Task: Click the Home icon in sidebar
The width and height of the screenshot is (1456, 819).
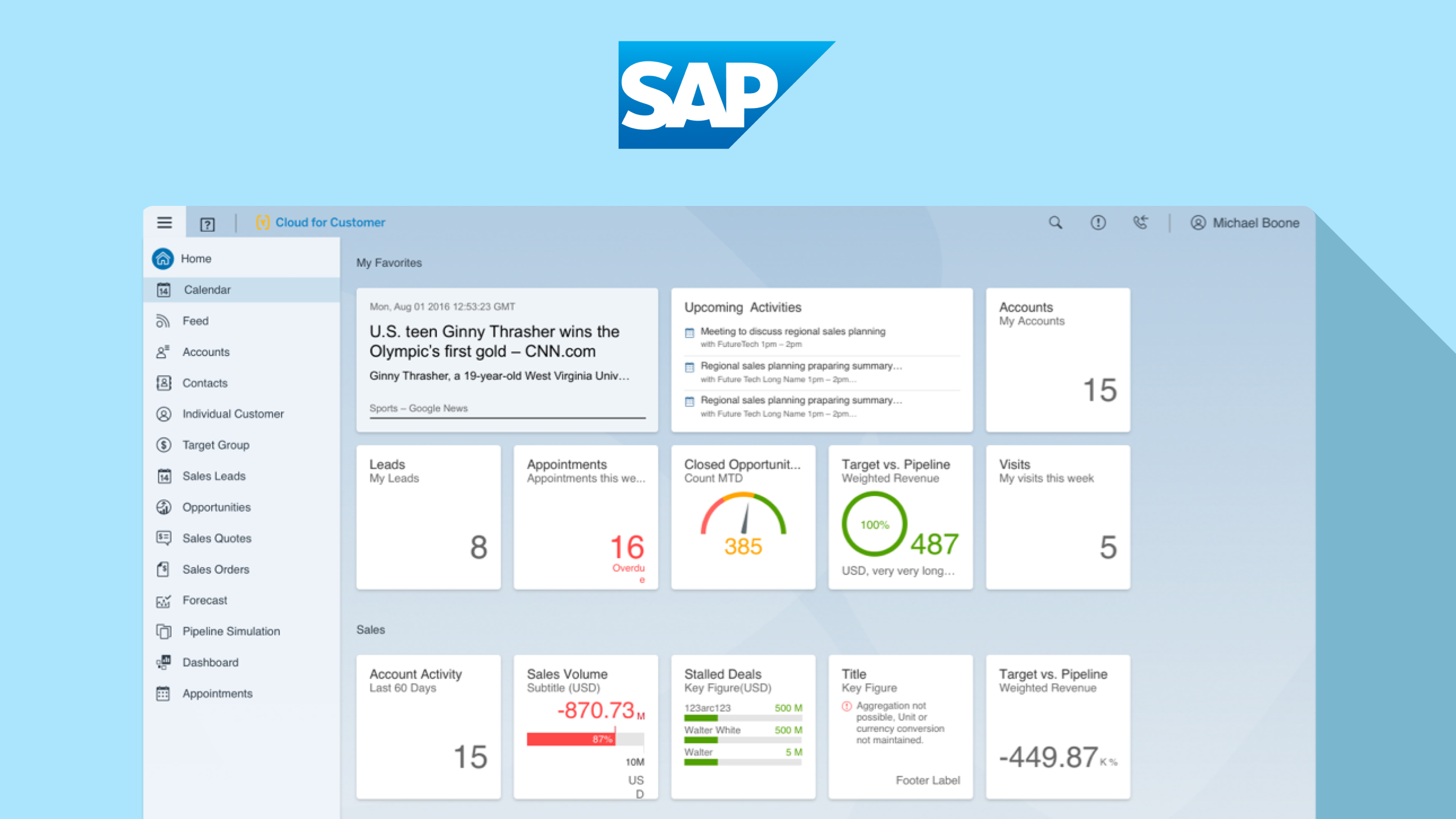Action: tap(163, 259)
